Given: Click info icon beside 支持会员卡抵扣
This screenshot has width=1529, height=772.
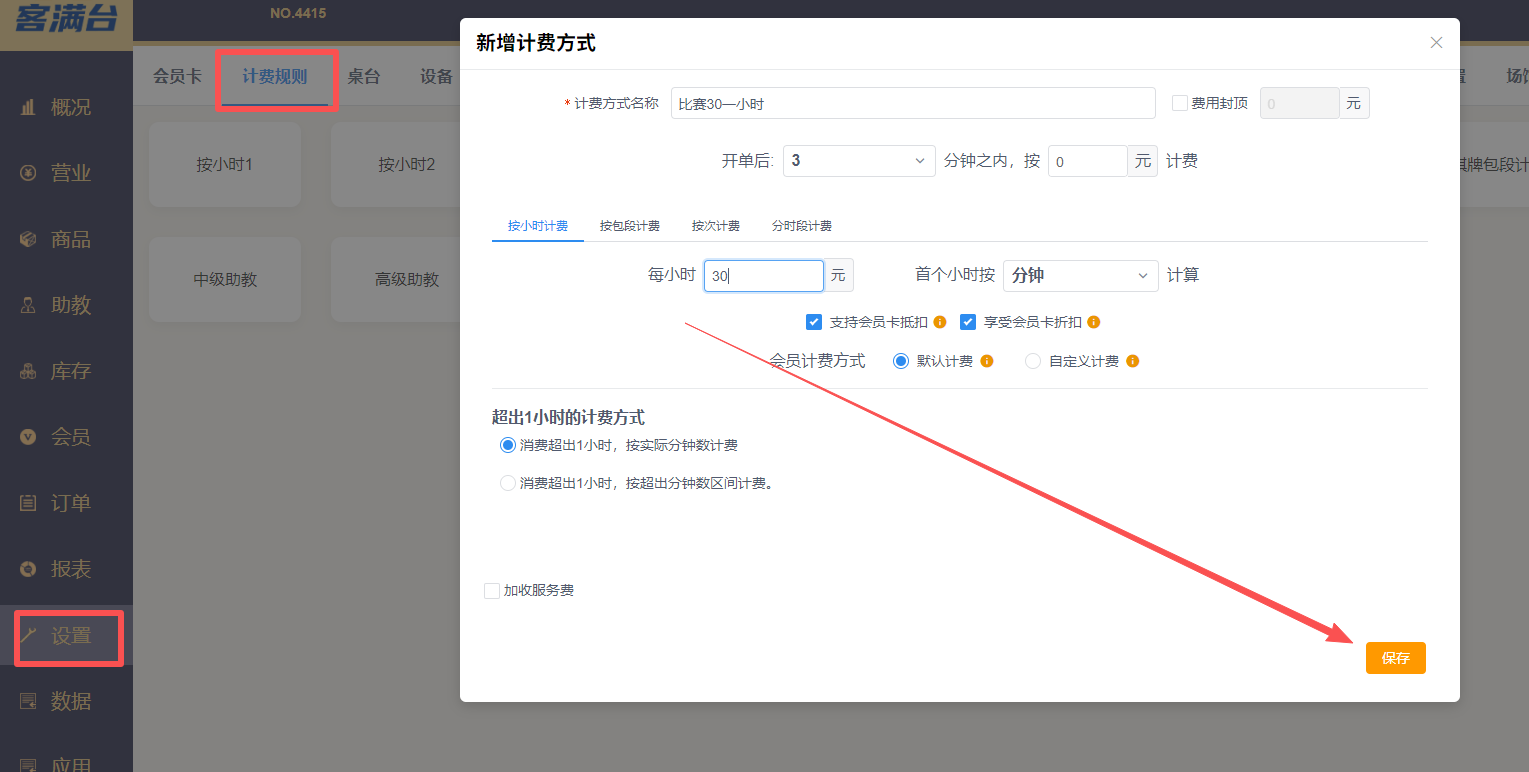Looking at the screenshot, I should click(940, 322).
